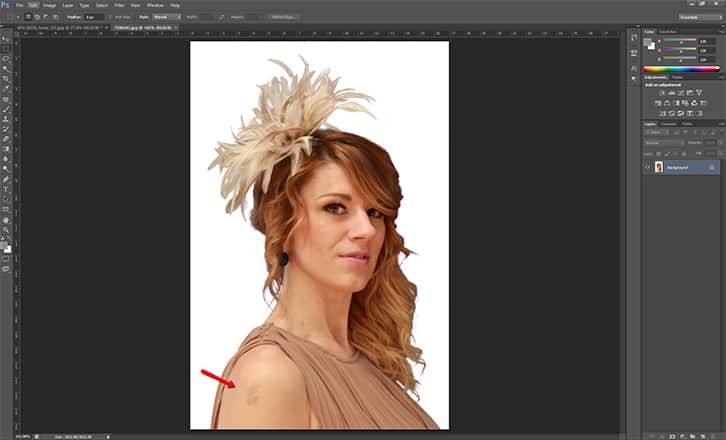Viewport: 726px width, 440px height.
Task: Switch to the Paths tab
Action: click(x=688, y=124)
